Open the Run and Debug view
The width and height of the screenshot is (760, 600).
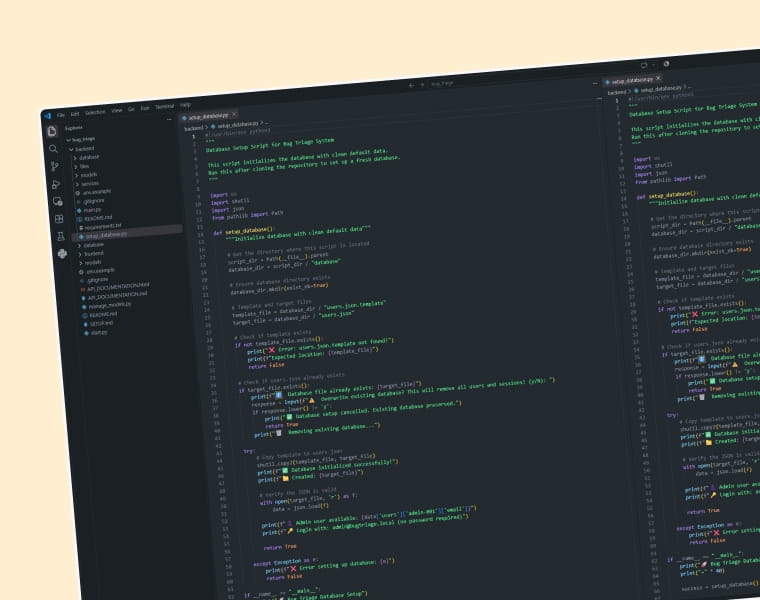pos(56,184)
